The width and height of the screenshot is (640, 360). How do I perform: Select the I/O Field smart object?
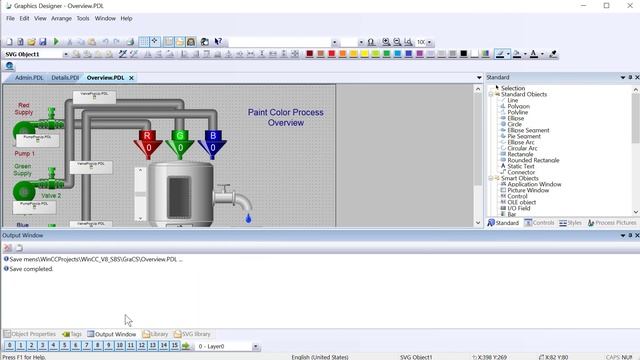click(x=518, y=208)
